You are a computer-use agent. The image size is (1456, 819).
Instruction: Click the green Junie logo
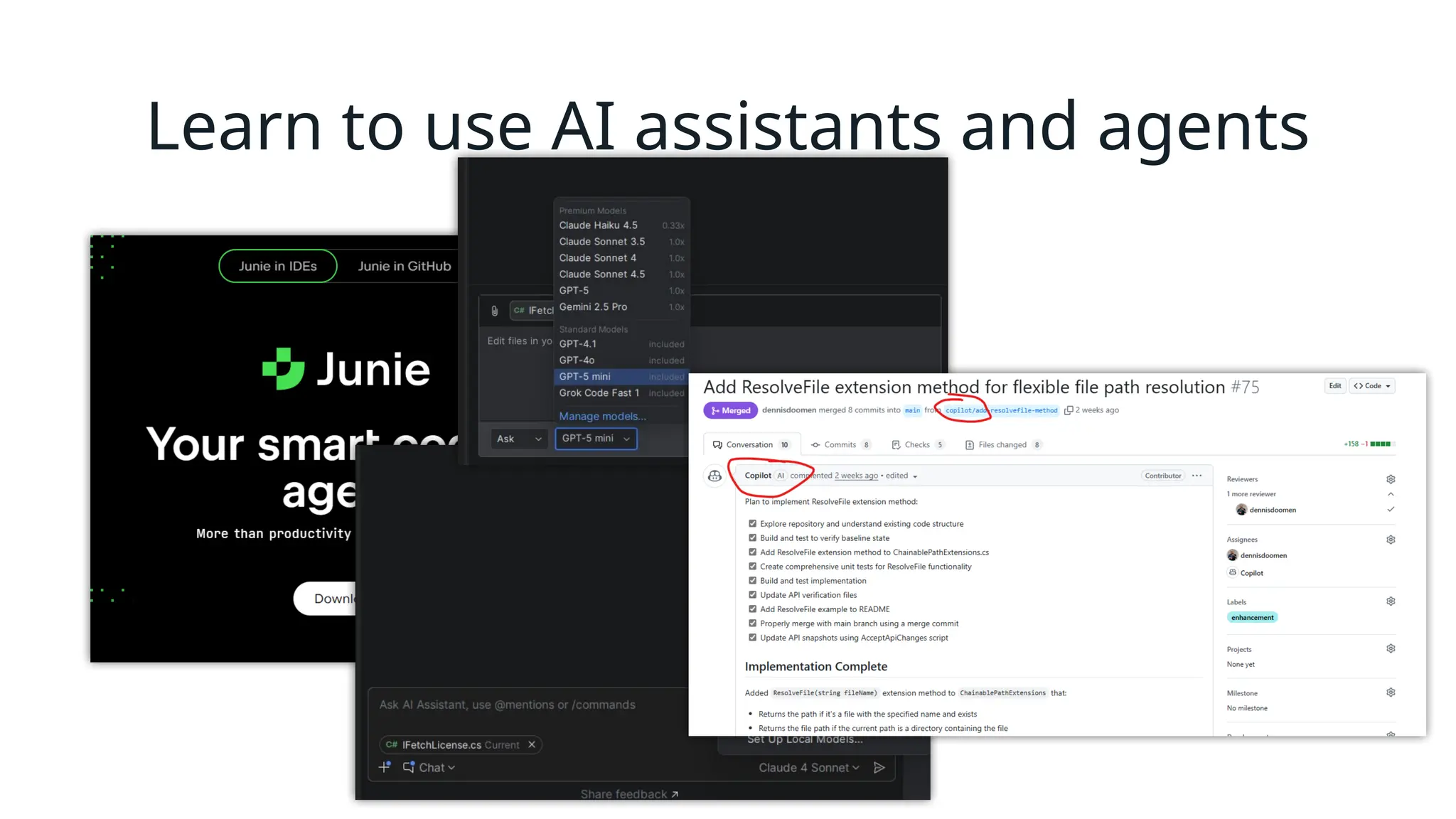[284, 368]
